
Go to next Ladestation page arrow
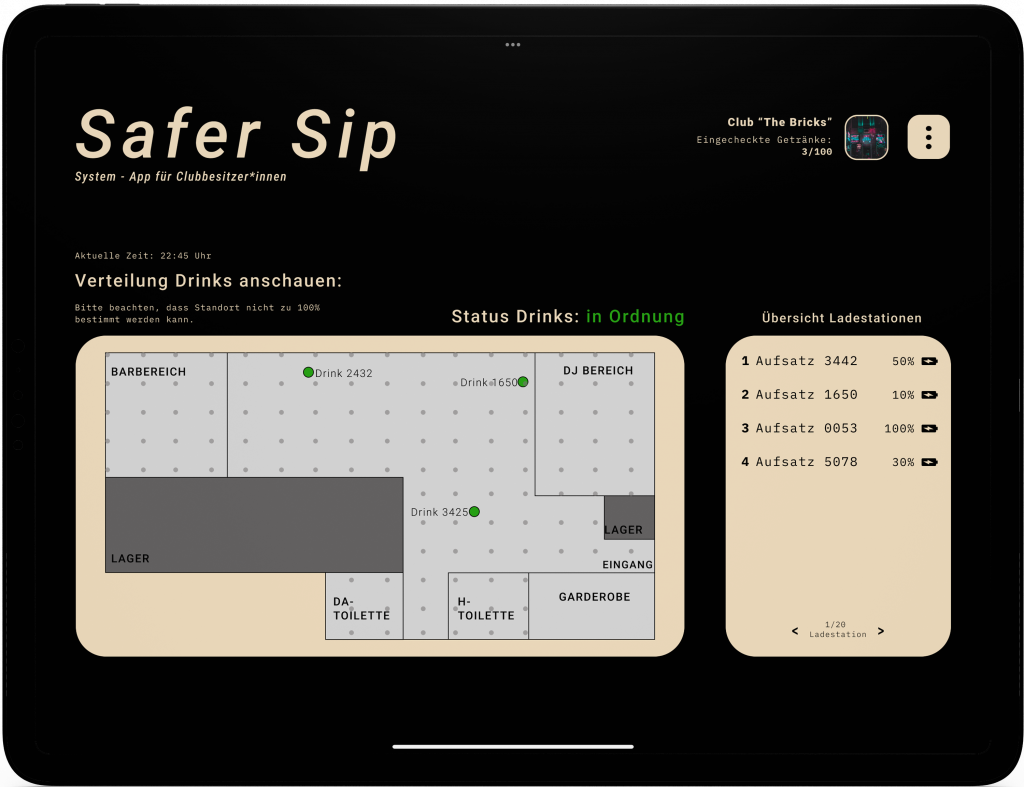[881, 631]
